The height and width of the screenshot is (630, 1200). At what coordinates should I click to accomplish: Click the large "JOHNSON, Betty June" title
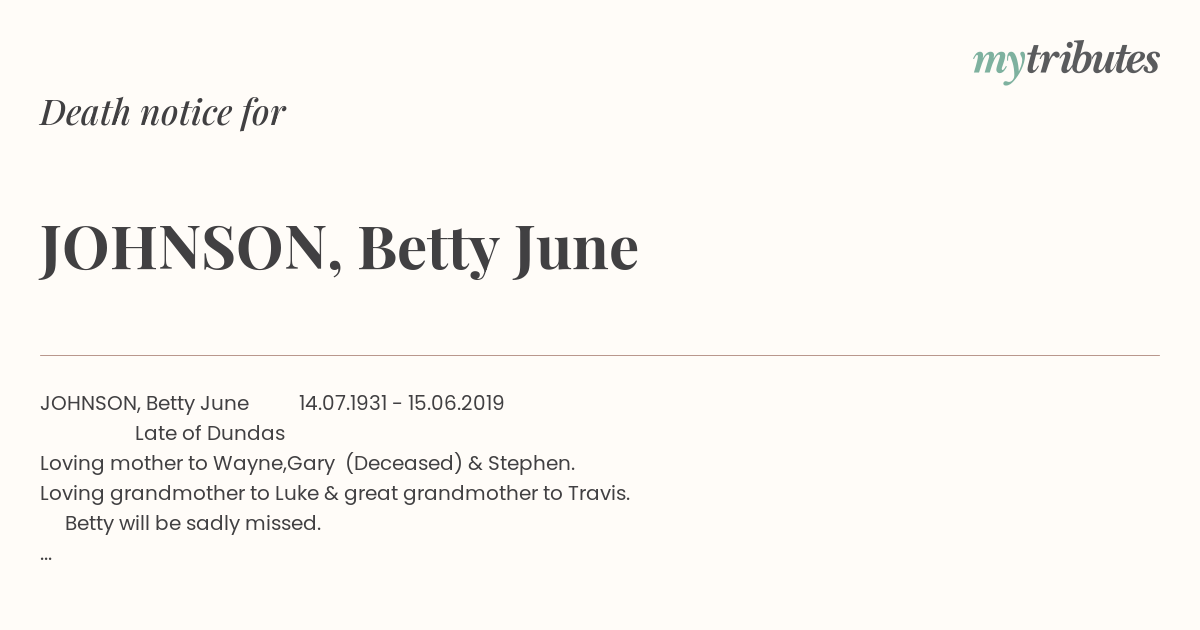click(x=339, y=248)
